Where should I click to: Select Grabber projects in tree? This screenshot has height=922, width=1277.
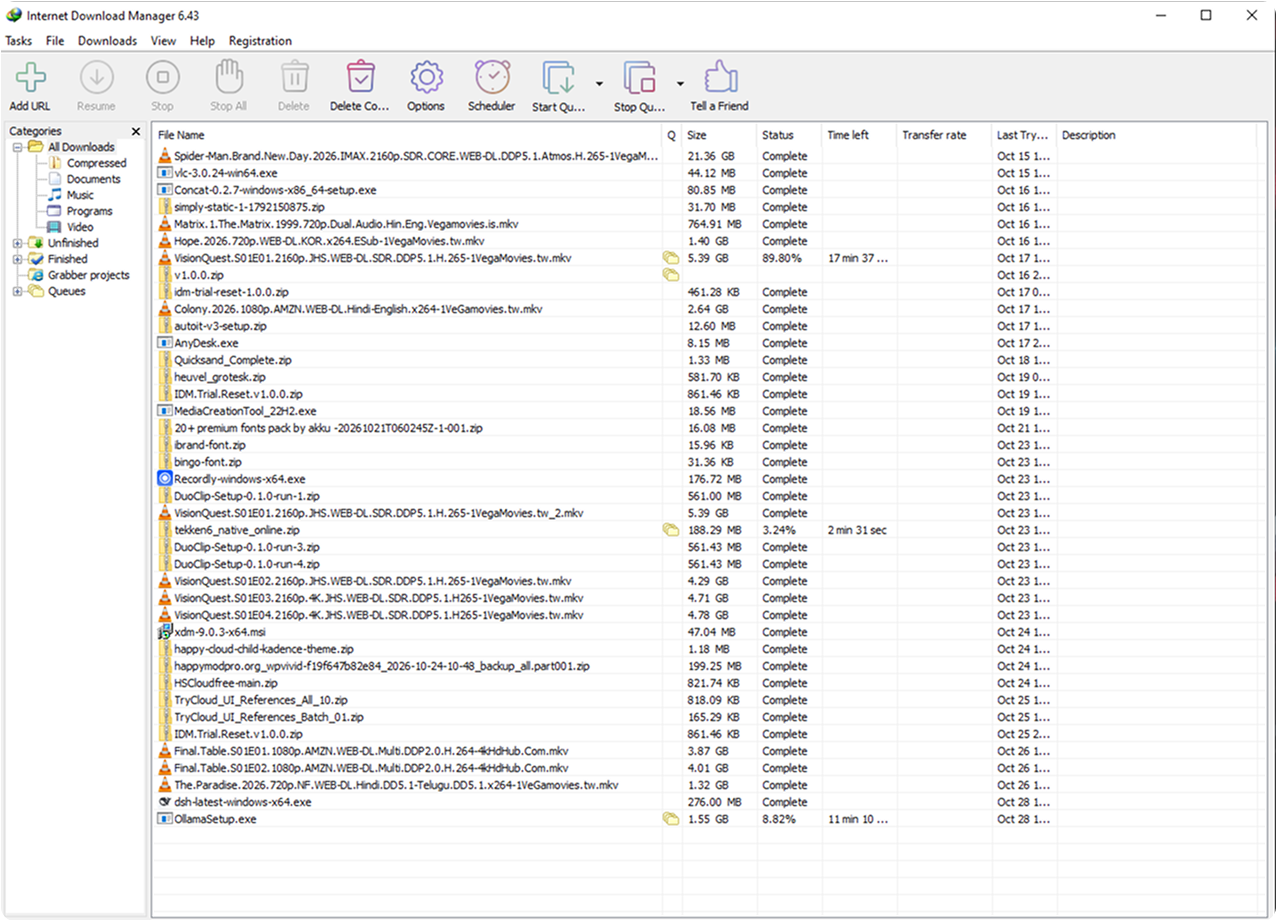pyautogui.click(x=89, y=275)
